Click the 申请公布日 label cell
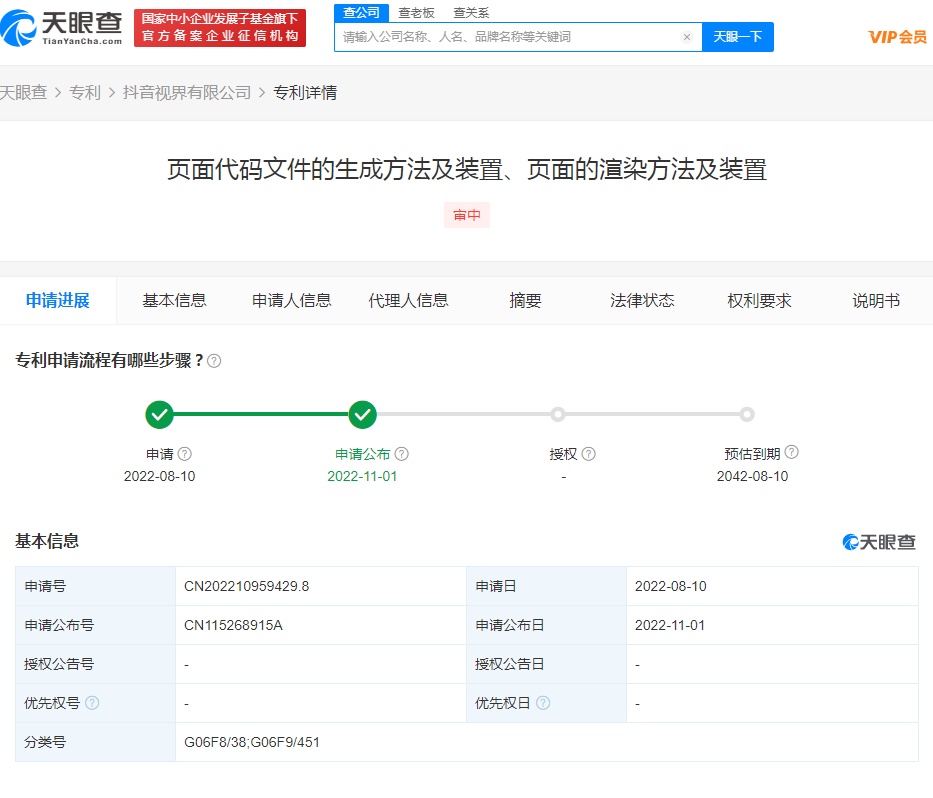Image resolution: width=933 pixels, height=798 pixels. click(546, 625)
